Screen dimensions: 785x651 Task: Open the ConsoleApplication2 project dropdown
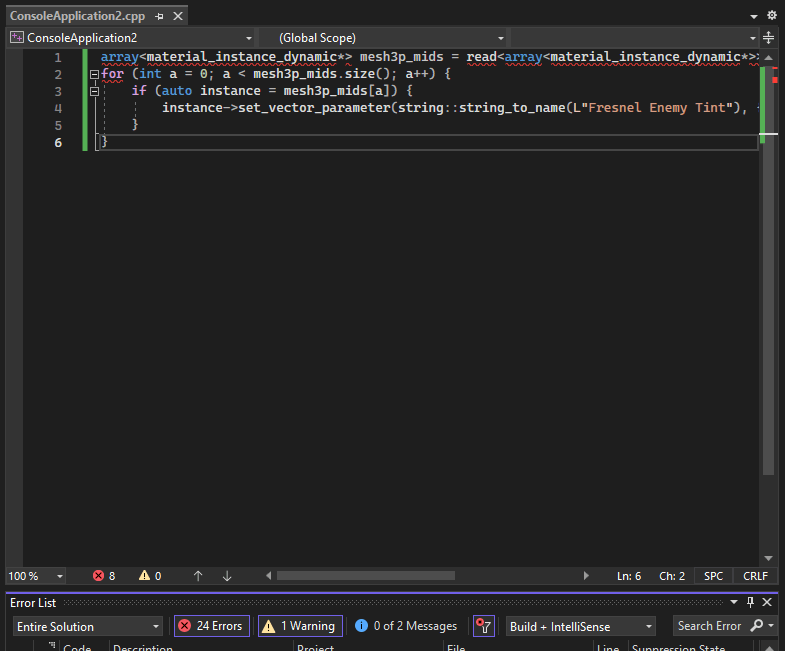click(x=131, y=38)
